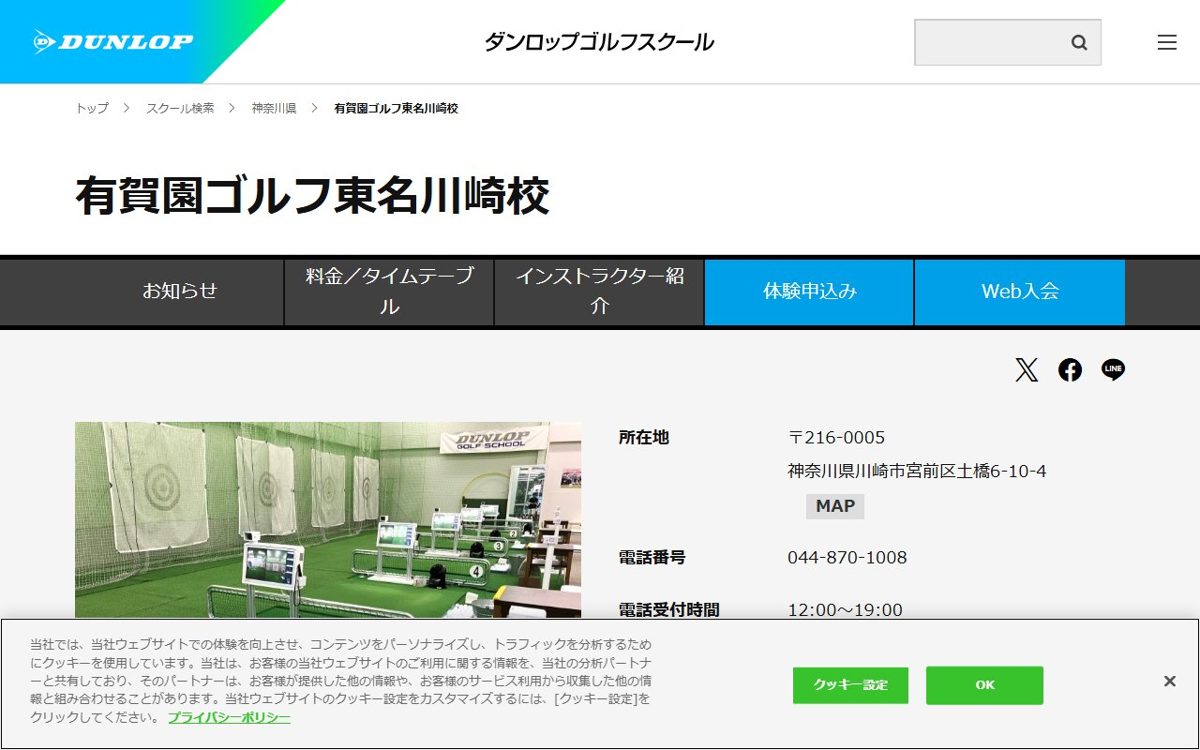This screenshot has width=1200, height=750.
Task: Open the 料金／タイムテーブル tab
Action: (389, 292)
